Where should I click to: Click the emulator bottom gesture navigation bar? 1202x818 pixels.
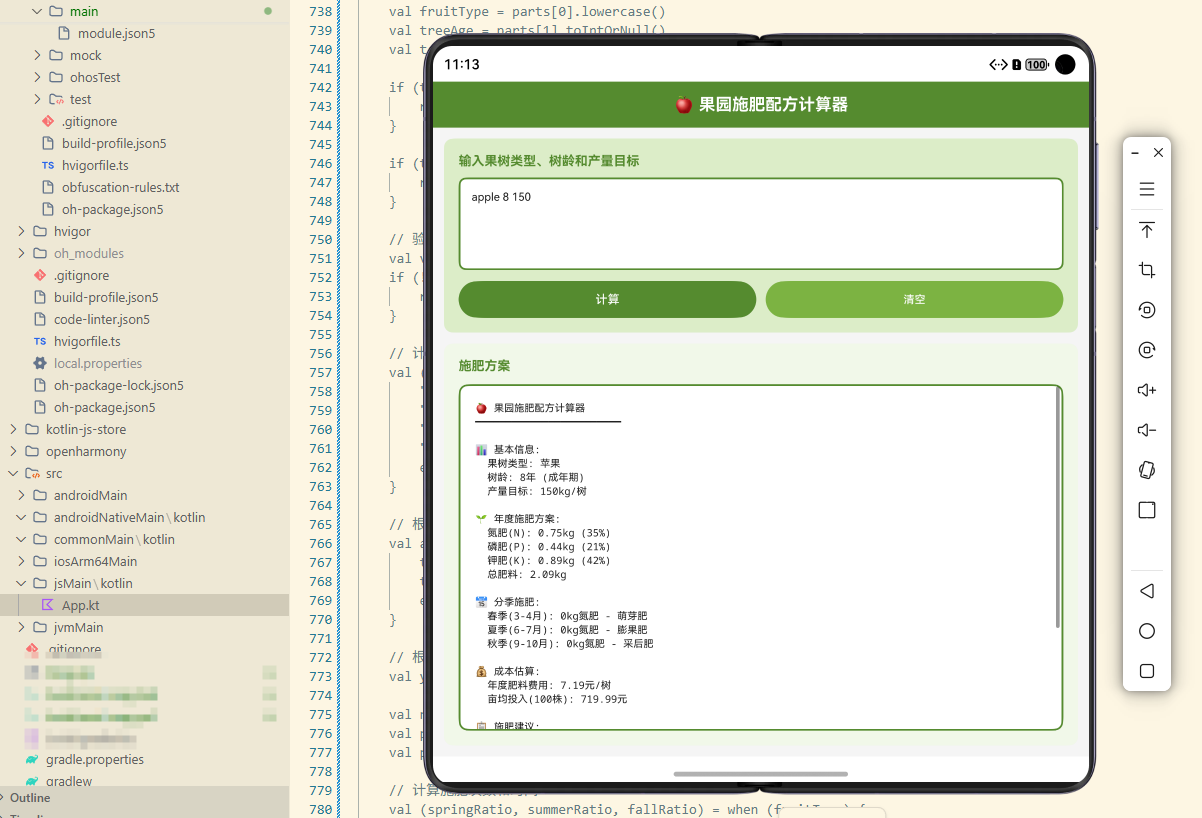[761, 774]
